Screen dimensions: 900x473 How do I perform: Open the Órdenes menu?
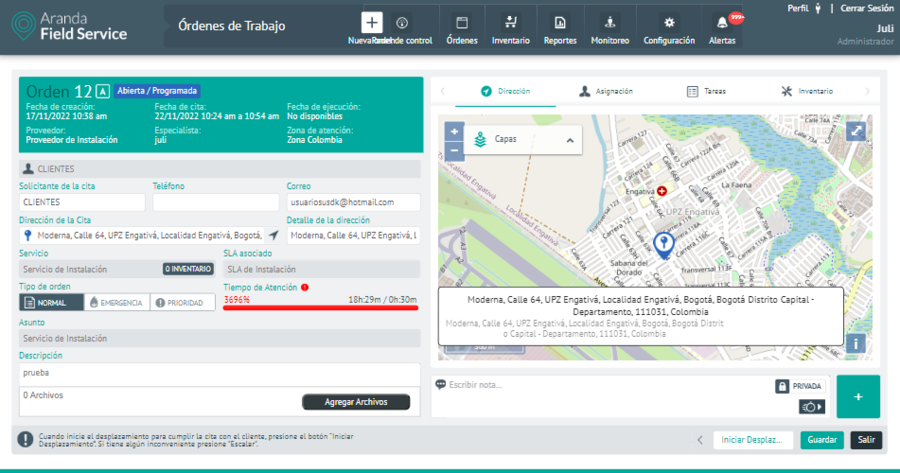(462, 29)
